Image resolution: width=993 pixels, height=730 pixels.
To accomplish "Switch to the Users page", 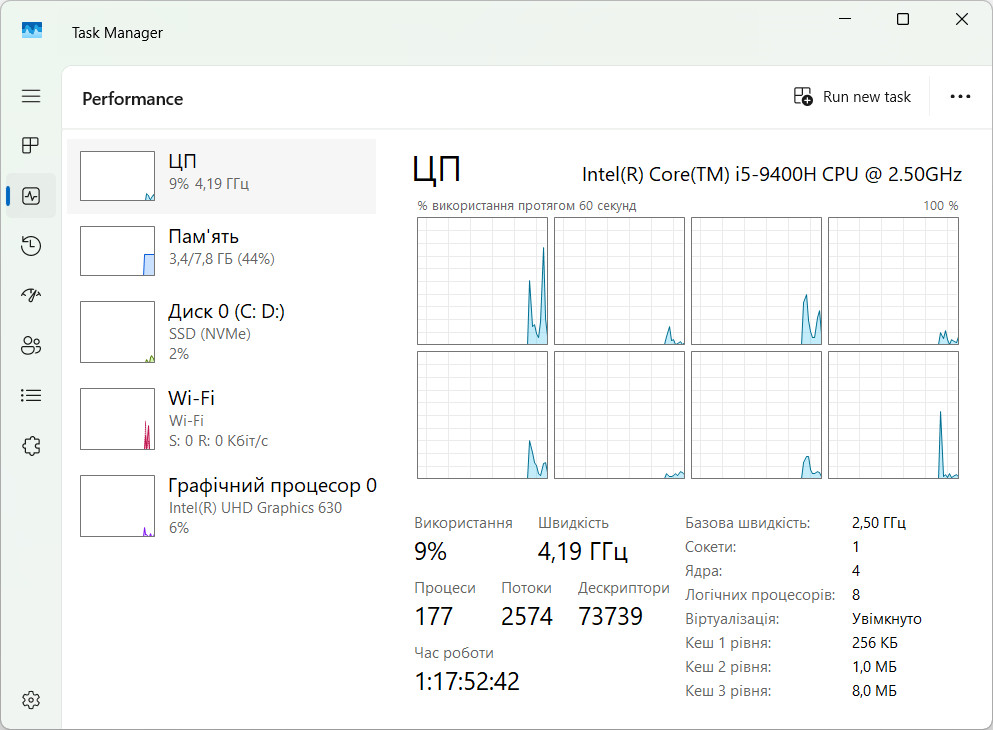I will [x=31, y=346].
